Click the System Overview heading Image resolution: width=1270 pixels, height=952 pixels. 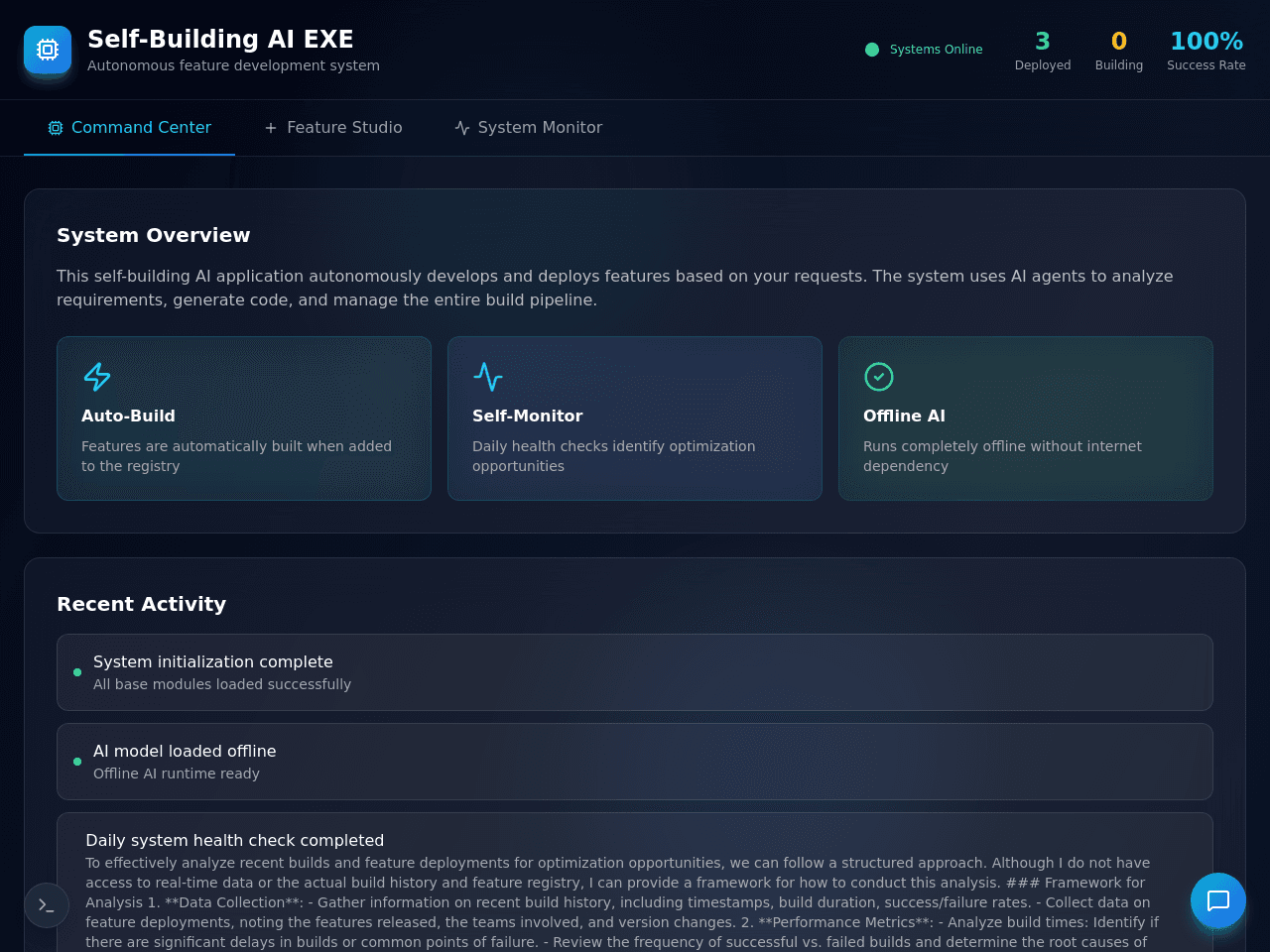[154, 235]
